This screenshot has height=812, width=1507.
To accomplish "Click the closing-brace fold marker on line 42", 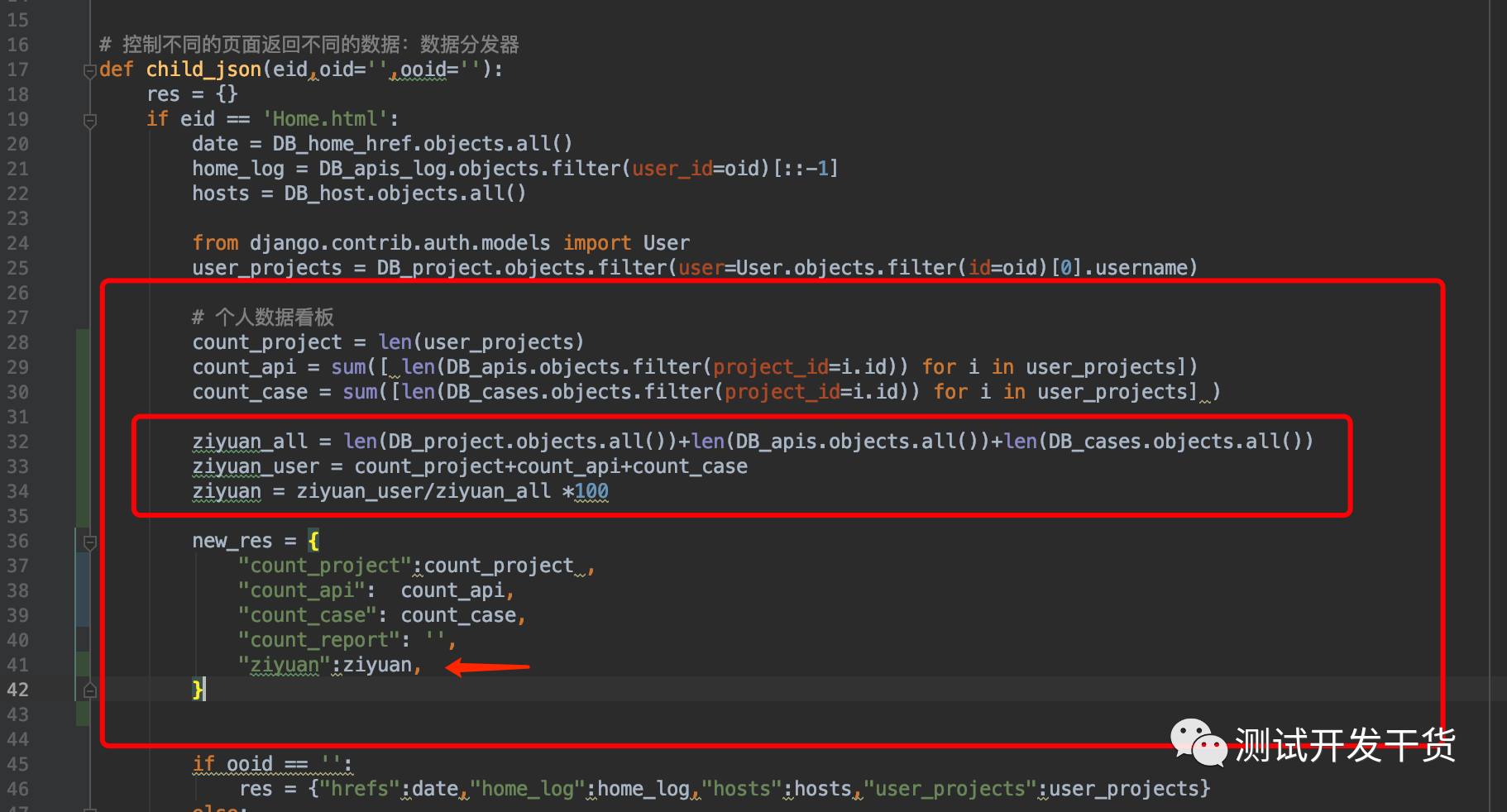I will [90, 690].
